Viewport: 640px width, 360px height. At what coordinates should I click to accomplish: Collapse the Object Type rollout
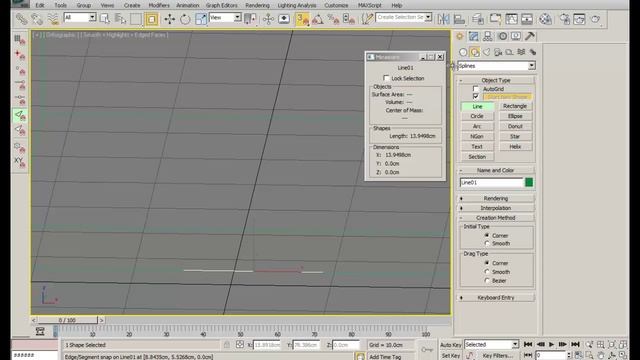click(496, 80)
